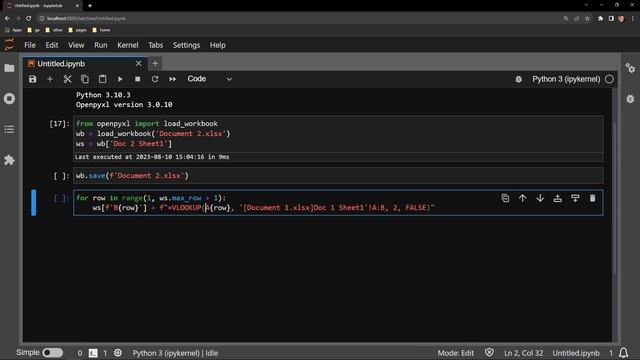
Task: Click the kernel status circle indicator
Action: [609, 79]
